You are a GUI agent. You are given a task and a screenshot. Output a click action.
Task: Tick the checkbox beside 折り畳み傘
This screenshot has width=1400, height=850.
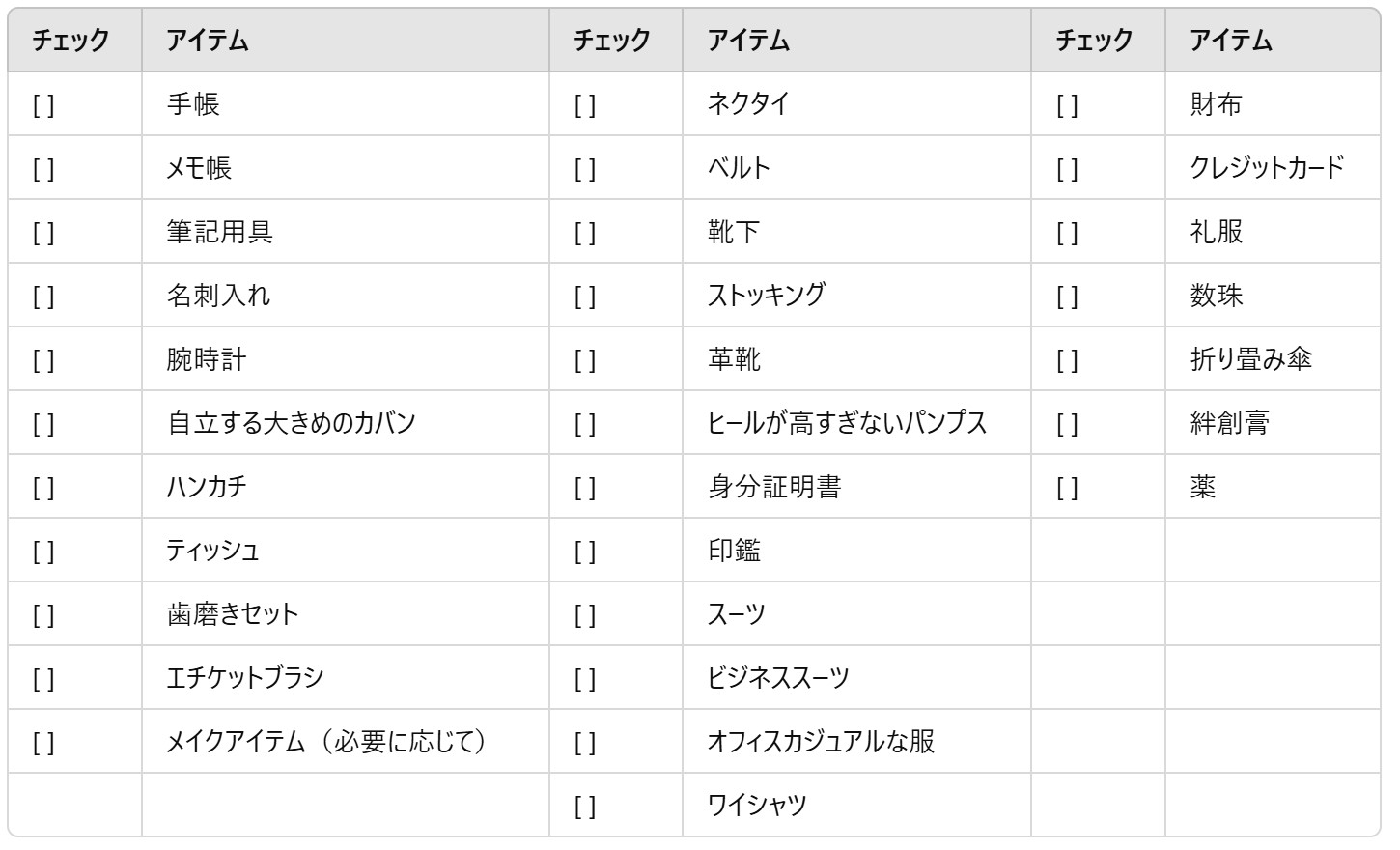(1067, 360)
